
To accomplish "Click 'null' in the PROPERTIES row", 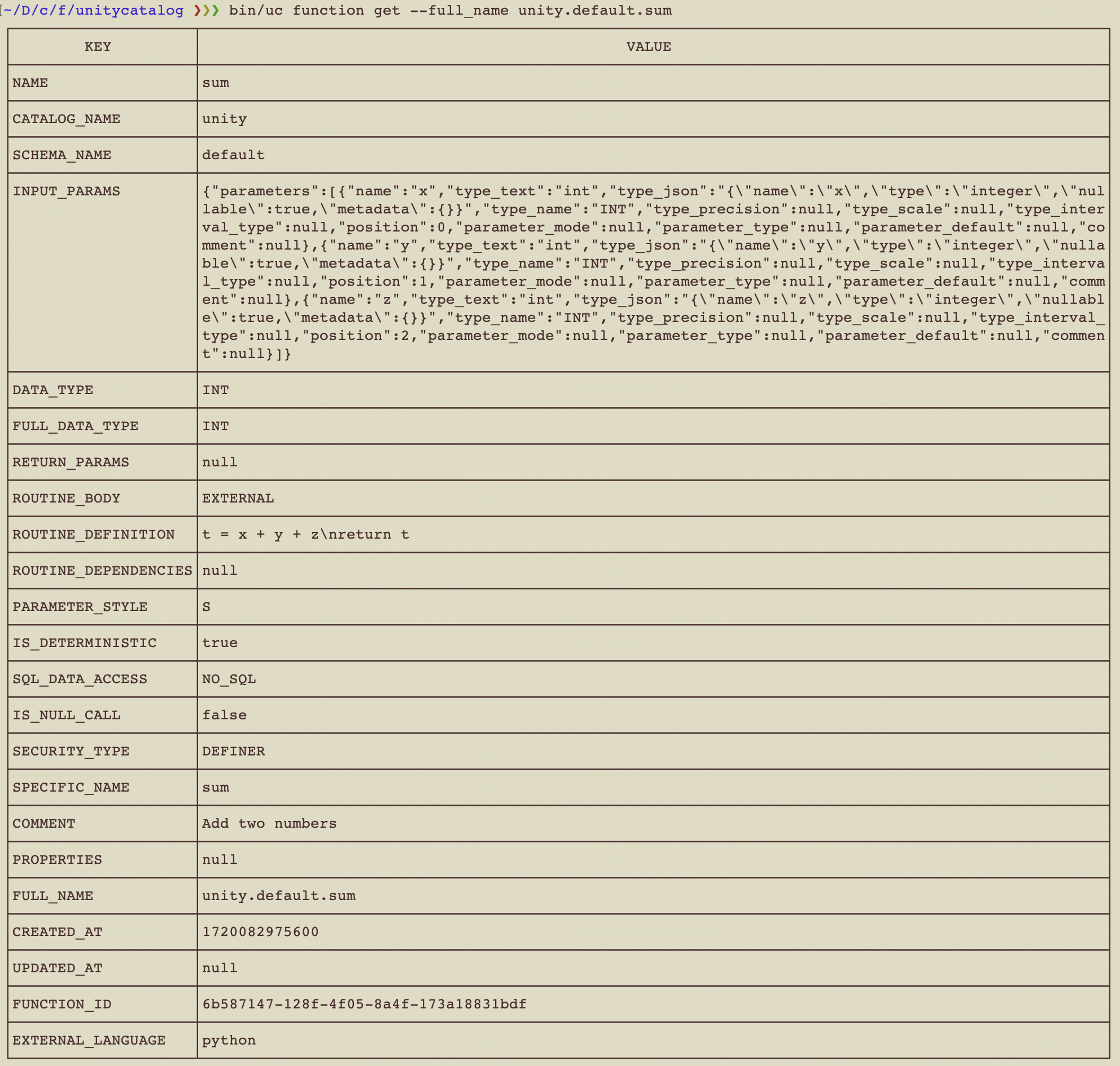I will pos(220,860).
